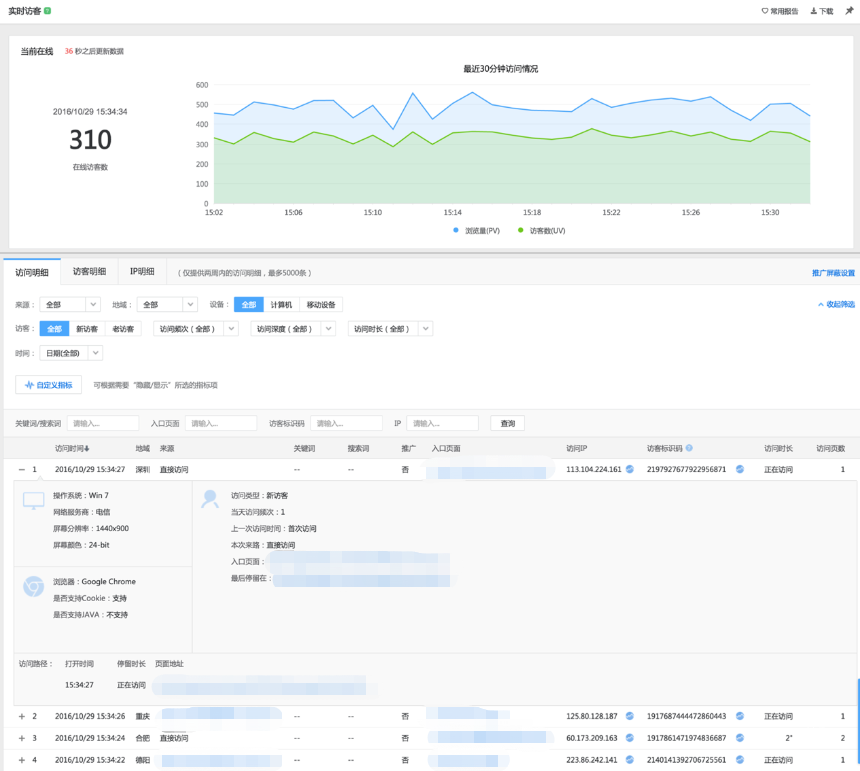Viewport: 860px width, 771px height.
Task: Switch to the IP明细 tab
Action: 142,272
